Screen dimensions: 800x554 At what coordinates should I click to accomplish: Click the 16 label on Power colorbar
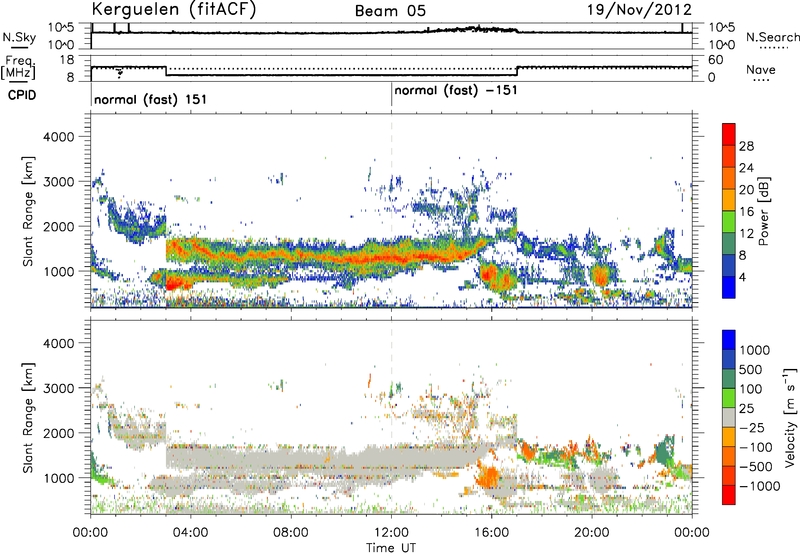click(x=746, y=212)
